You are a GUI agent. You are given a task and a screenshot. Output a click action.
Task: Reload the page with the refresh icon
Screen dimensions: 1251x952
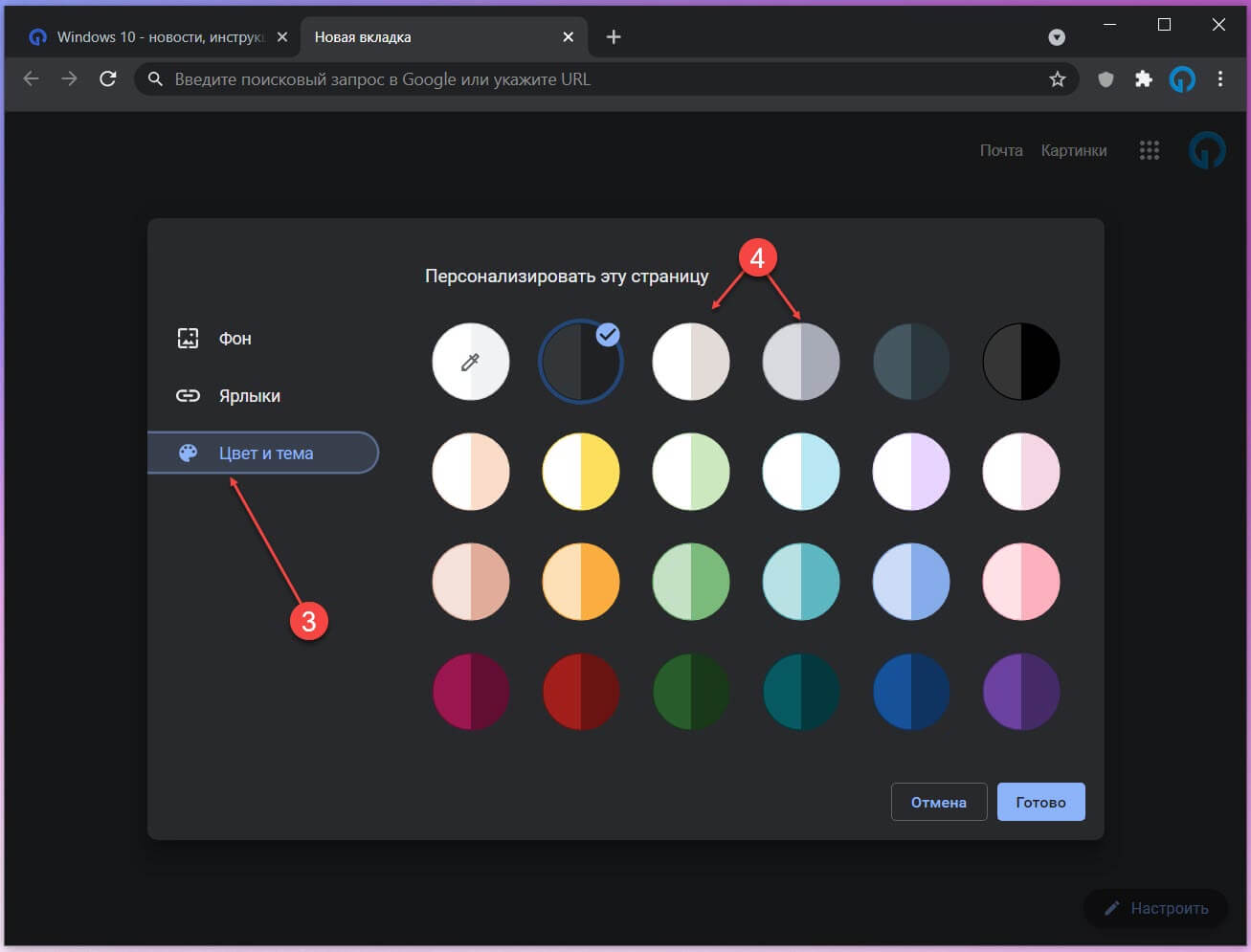(x=108, y=78)
